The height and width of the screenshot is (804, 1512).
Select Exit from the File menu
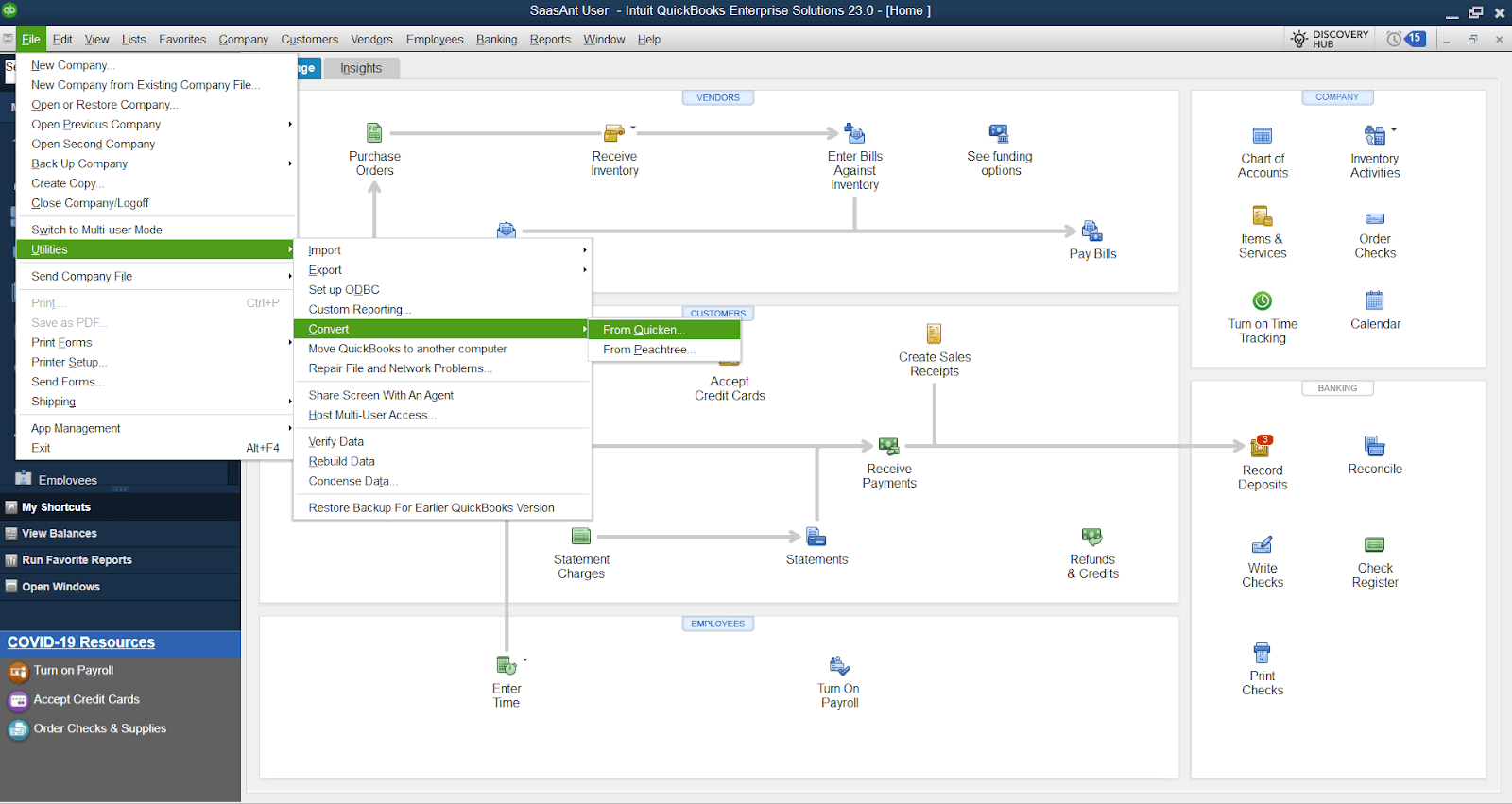coord(156,449)
